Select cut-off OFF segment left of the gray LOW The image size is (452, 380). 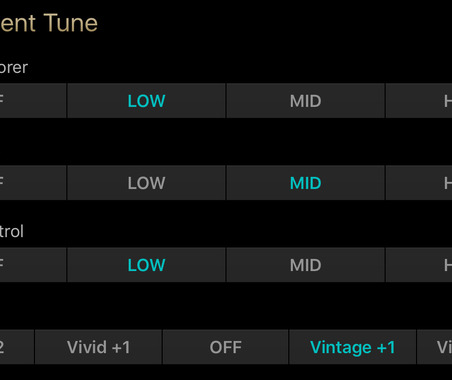[x=33, y=183]
